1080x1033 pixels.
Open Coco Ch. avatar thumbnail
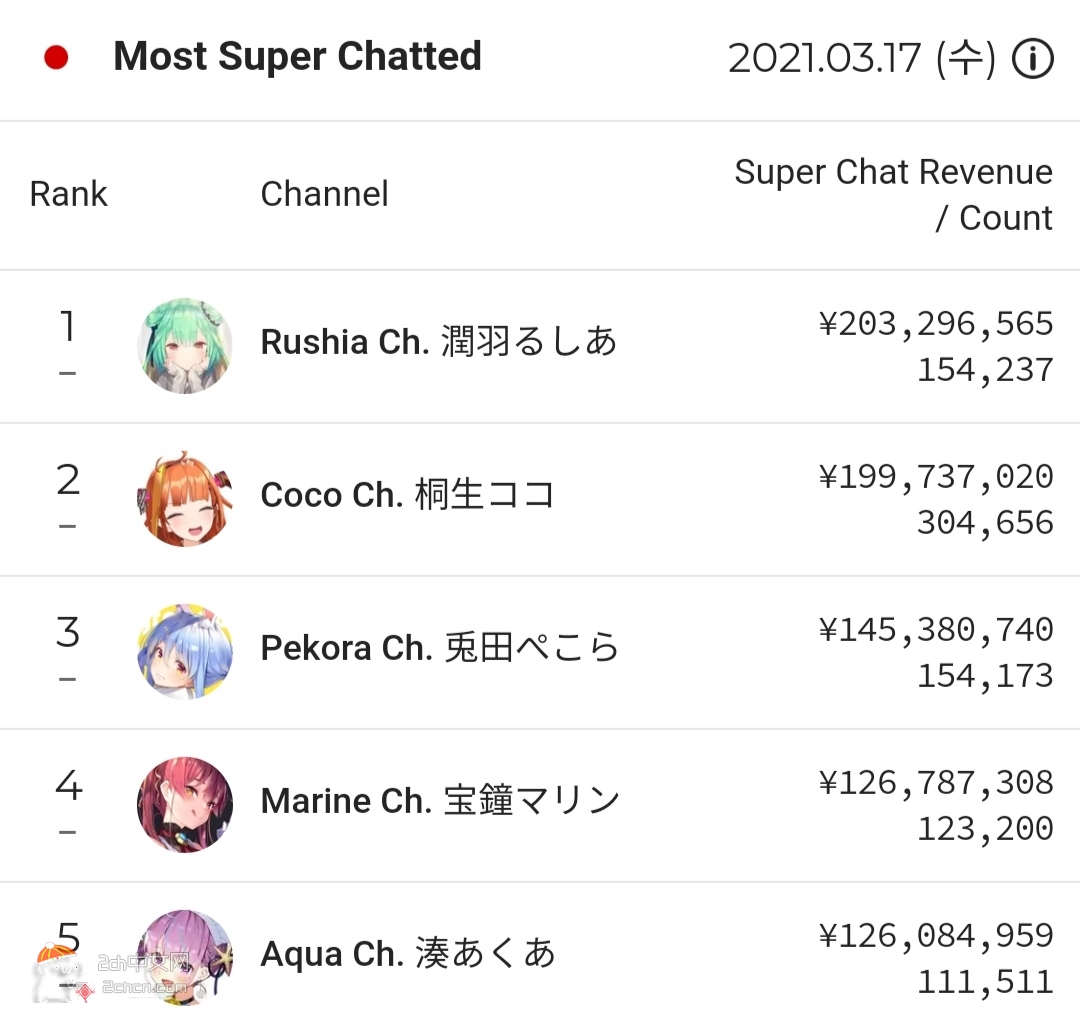pos(185,499)
